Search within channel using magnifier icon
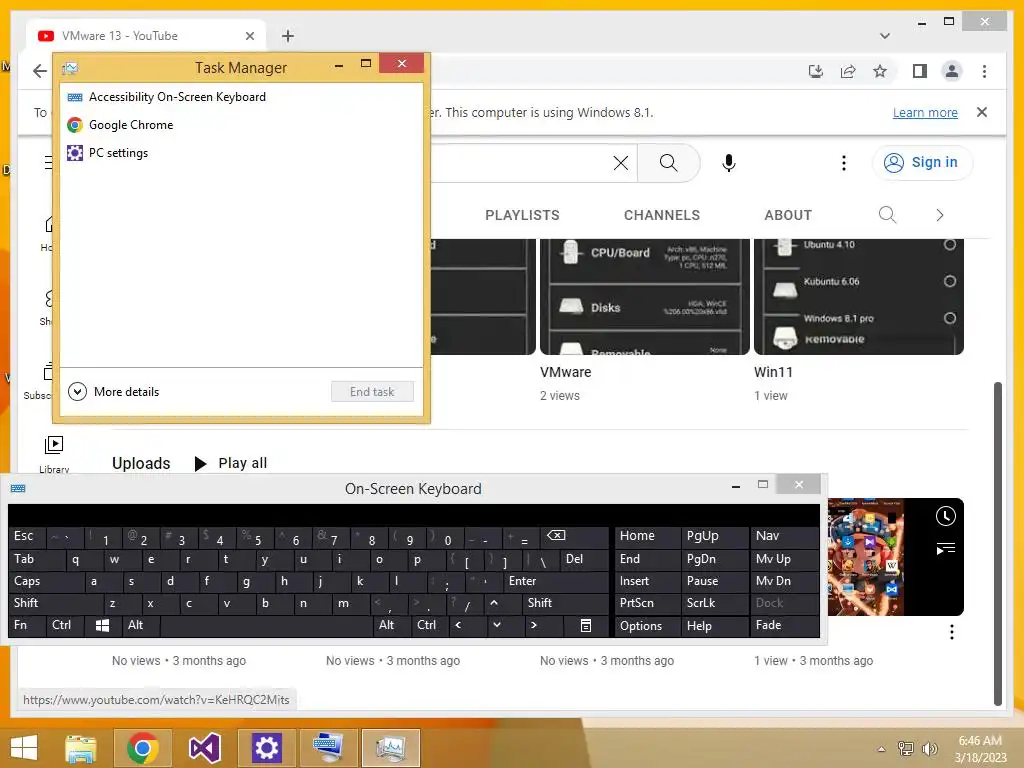 tap(887, 215)
